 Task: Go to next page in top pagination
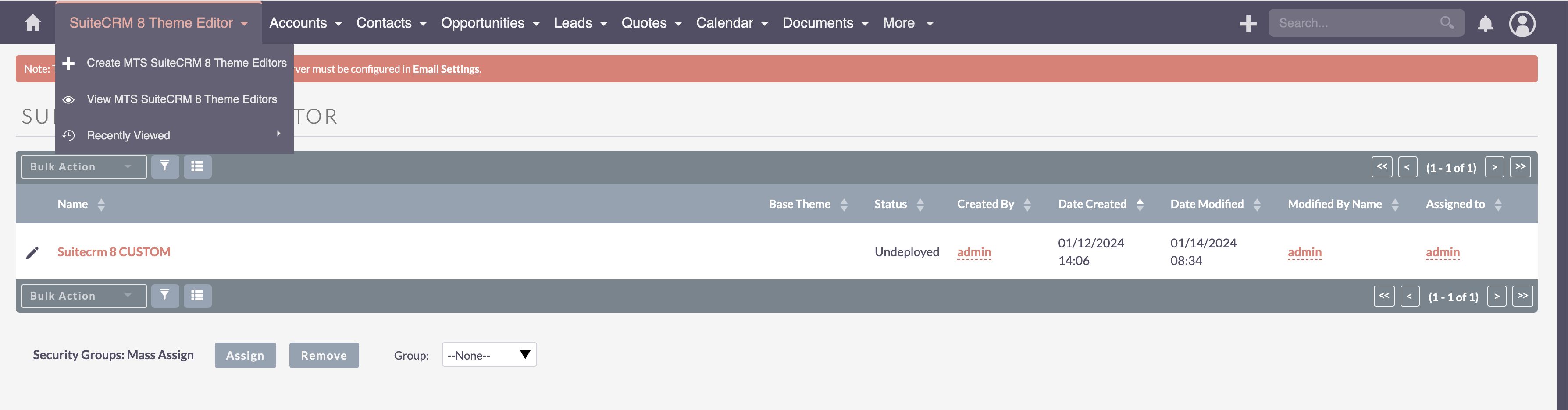[x=1494, y=167]
